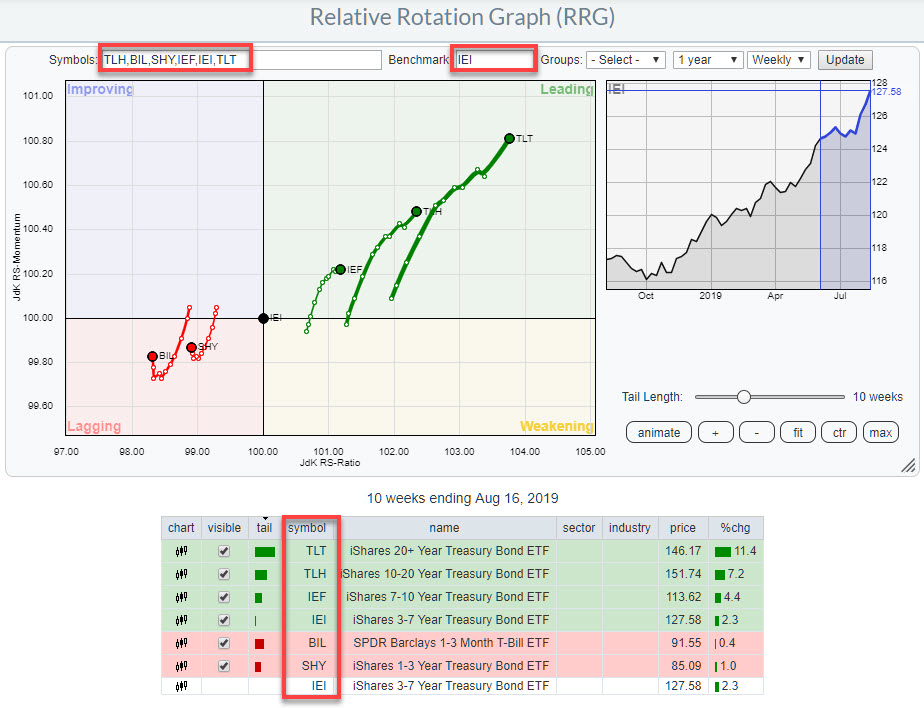
Task: Select the TLT head point on graph
Action: click(x=509, y=139)
